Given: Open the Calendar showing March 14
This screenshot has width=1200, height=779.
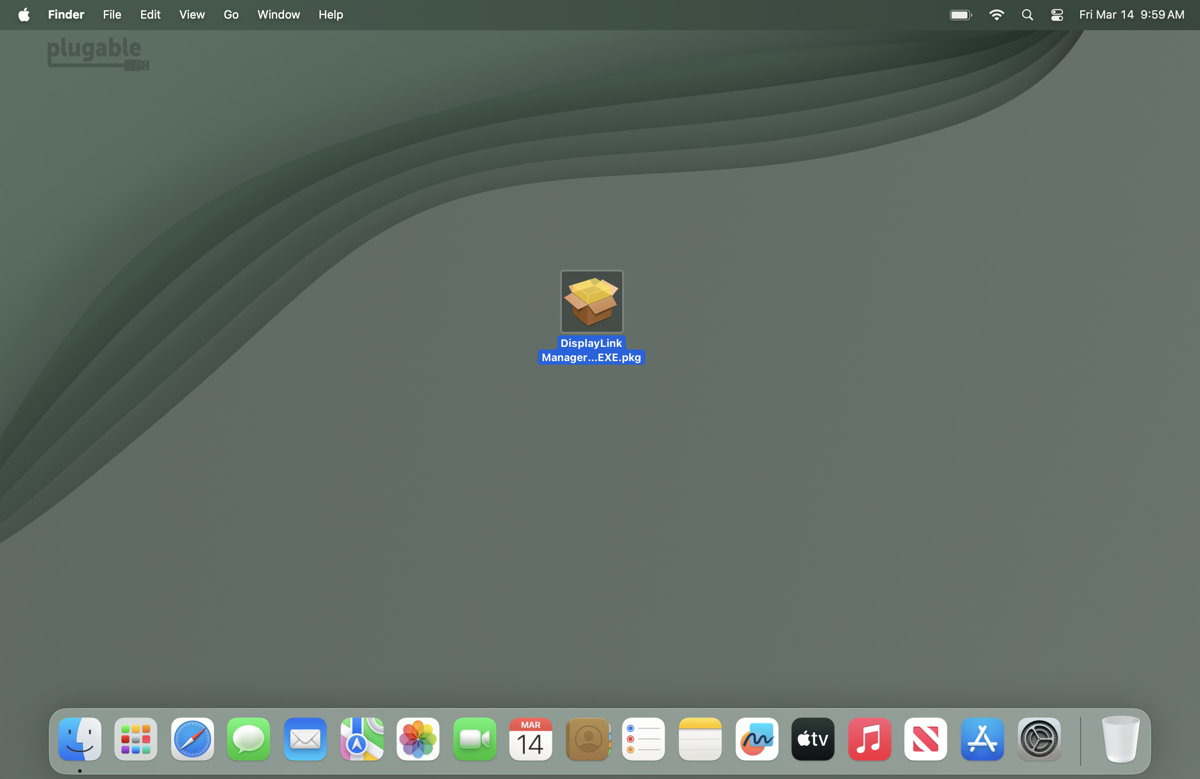Looking at the screenshot, I should coord(530,738).
